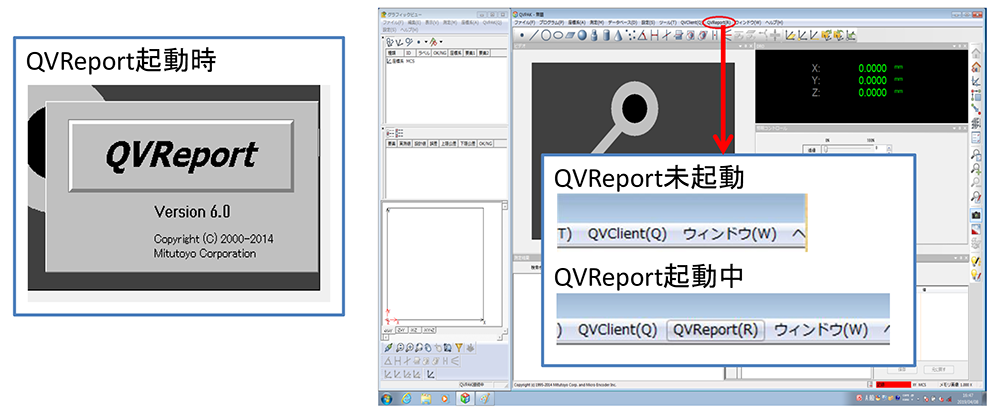
Task: Click 上限公差 column header in results table
Action: (449, 144)
